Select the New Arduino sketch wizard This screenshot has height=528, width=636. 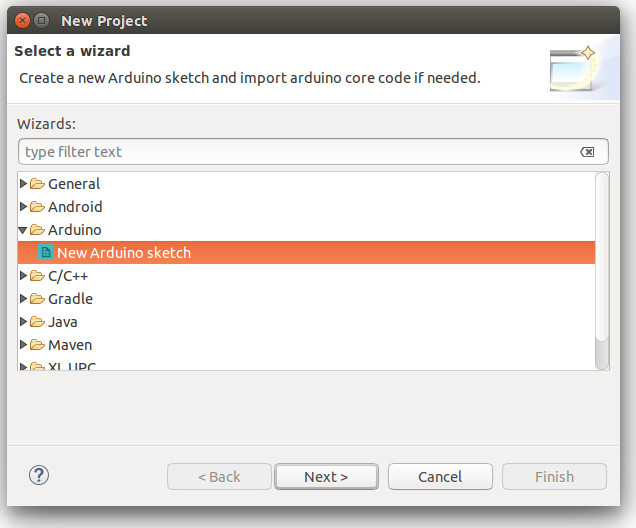click(306, 253)
